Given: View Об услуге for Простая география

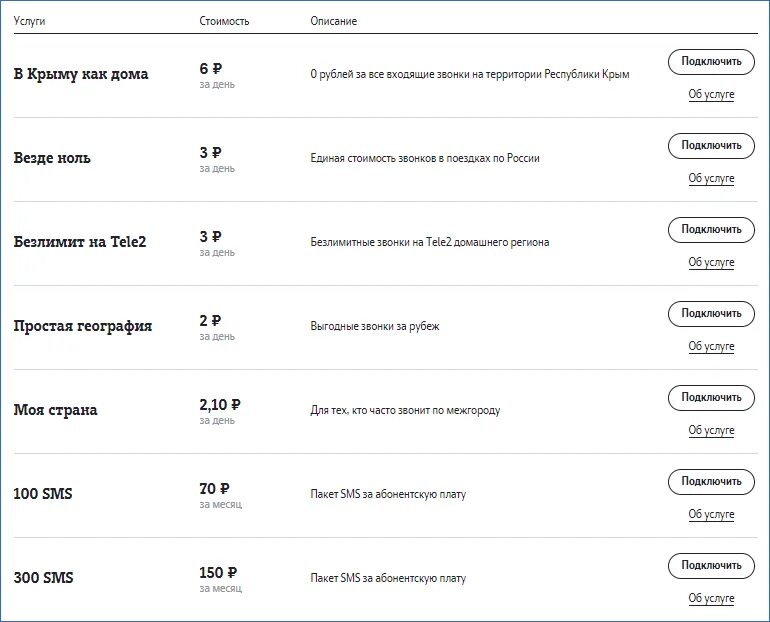Looking at the screenshot, I should coord(711,346).
